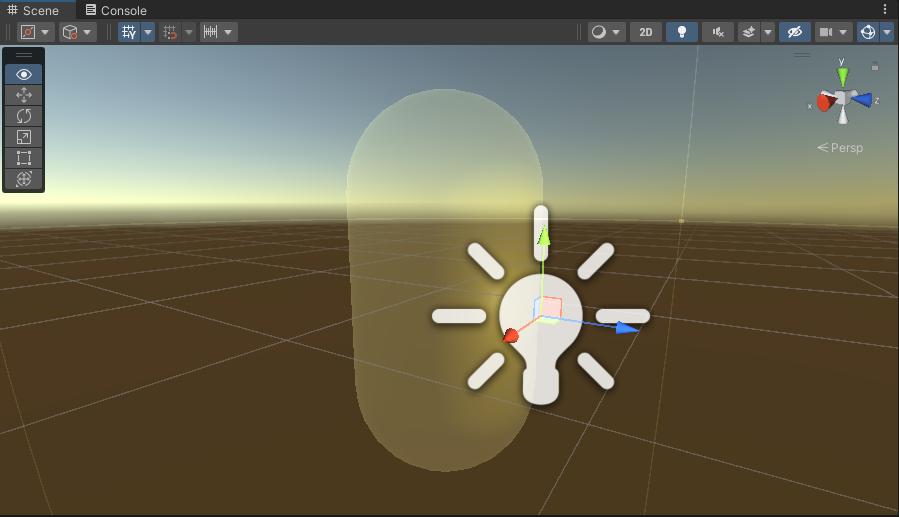Click the blue Z axis cone on orientation gizmo
The image size is (899, 517).
(x=863, y=100)
